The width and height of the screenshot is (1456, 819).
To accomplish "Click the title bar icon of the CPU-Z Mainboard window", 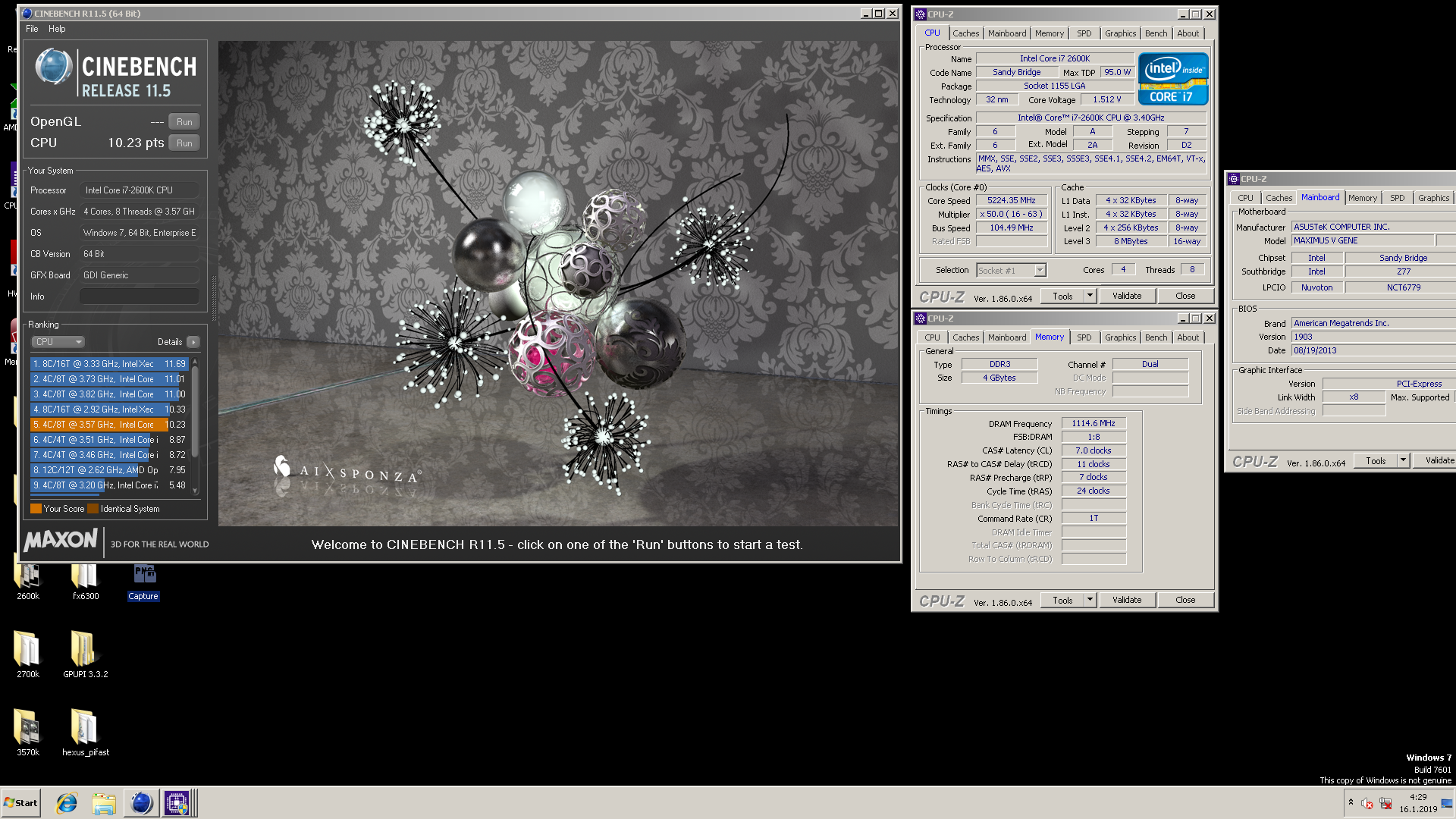I will click(1234, 179).
